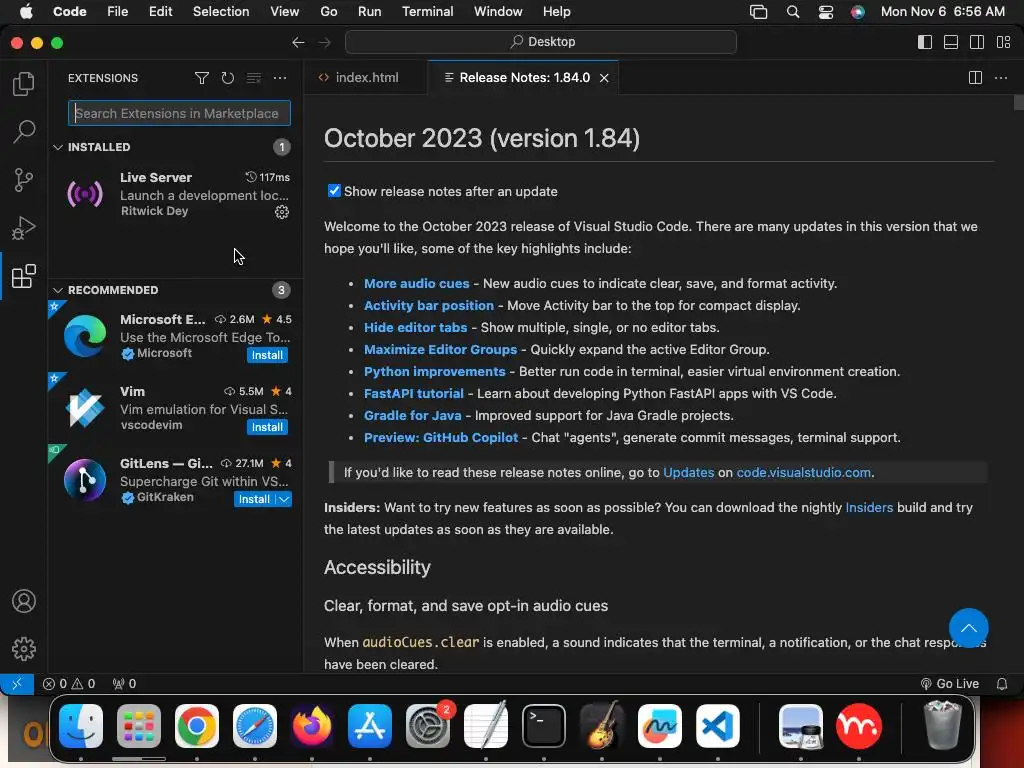Image resolution: width=1024 pixels, height=768 pixels.
Task: Install the Microsoft Edge Tools extension
Action: coord(267,355)
